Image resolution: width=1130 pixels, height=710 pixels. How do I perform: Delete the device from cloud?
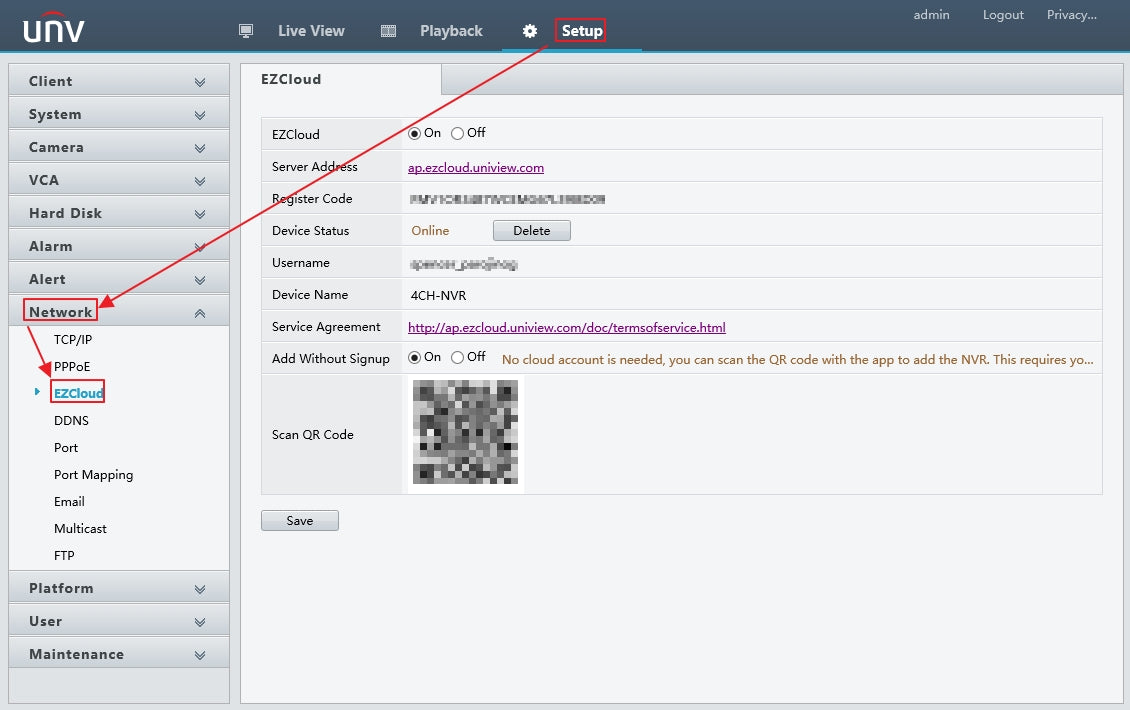coord(531,231)
